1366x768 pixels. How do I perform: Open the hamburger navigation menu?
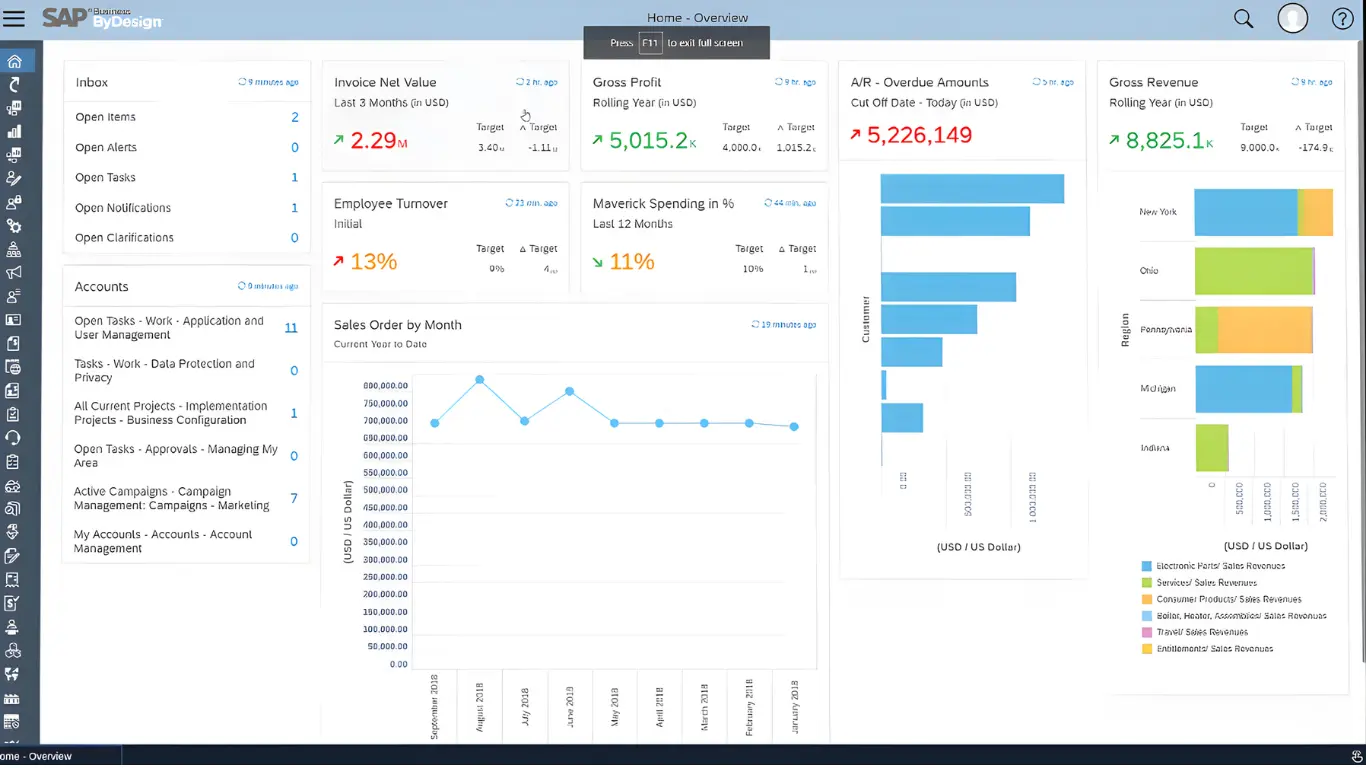pos(15,17)
